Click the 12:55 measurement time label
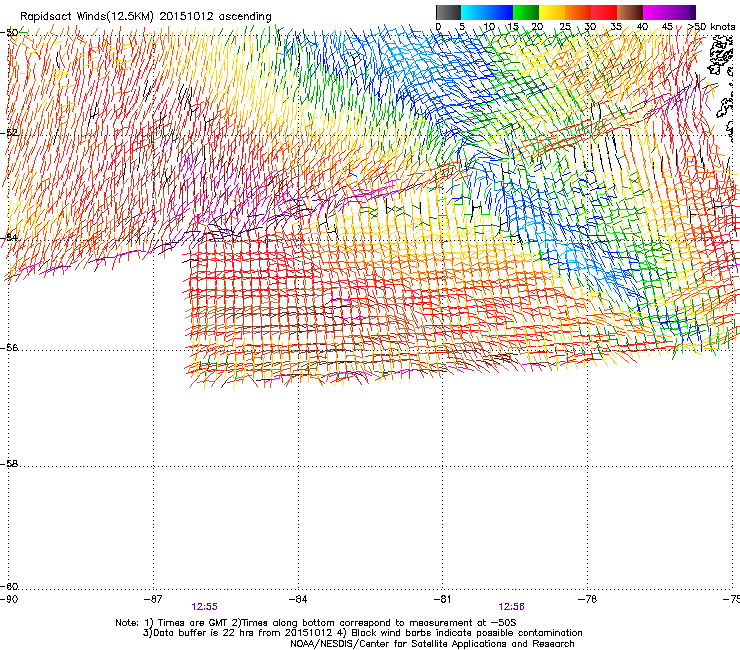 (x=204, y=607)
